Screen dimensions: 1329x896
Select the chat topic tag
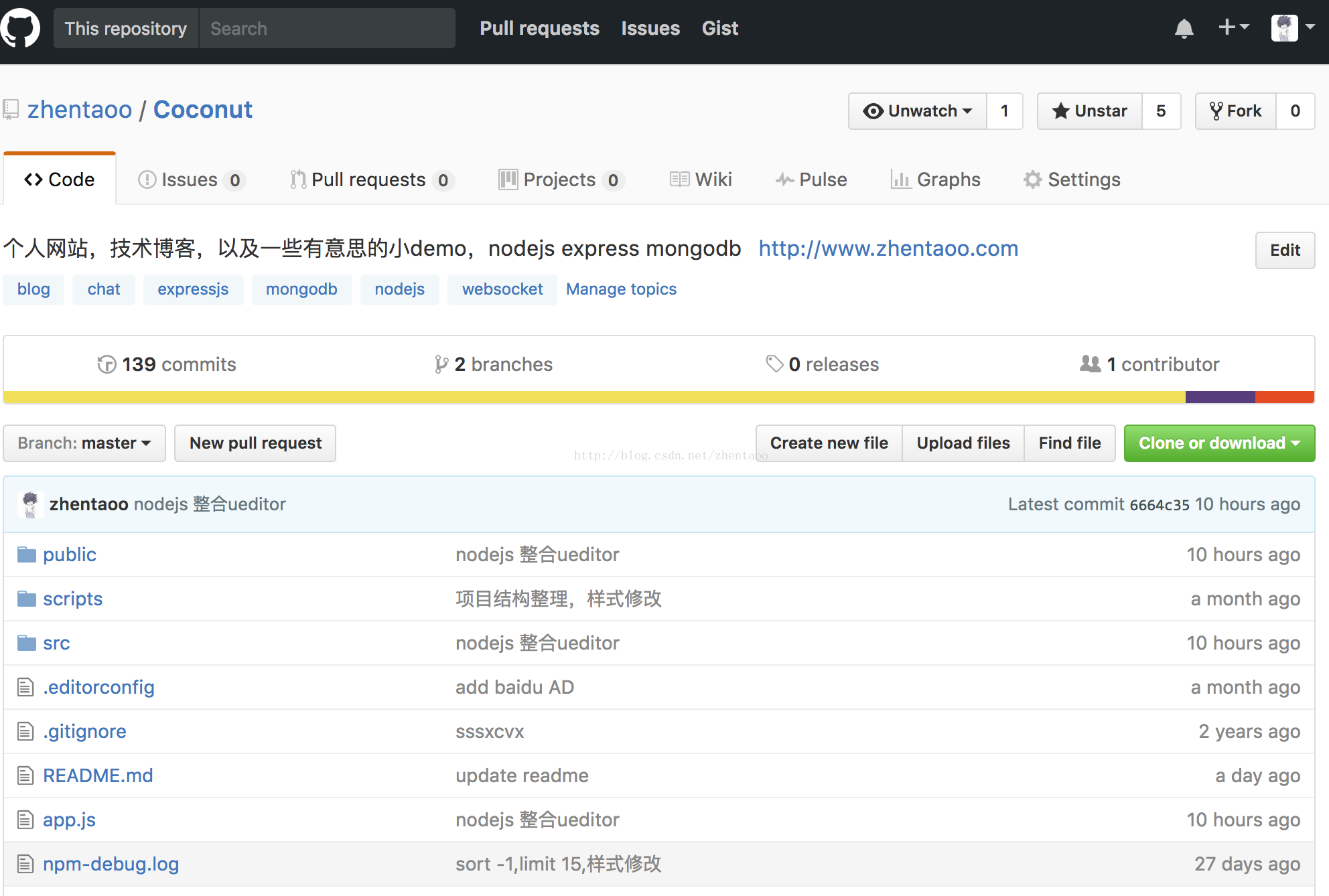(104, 289)
